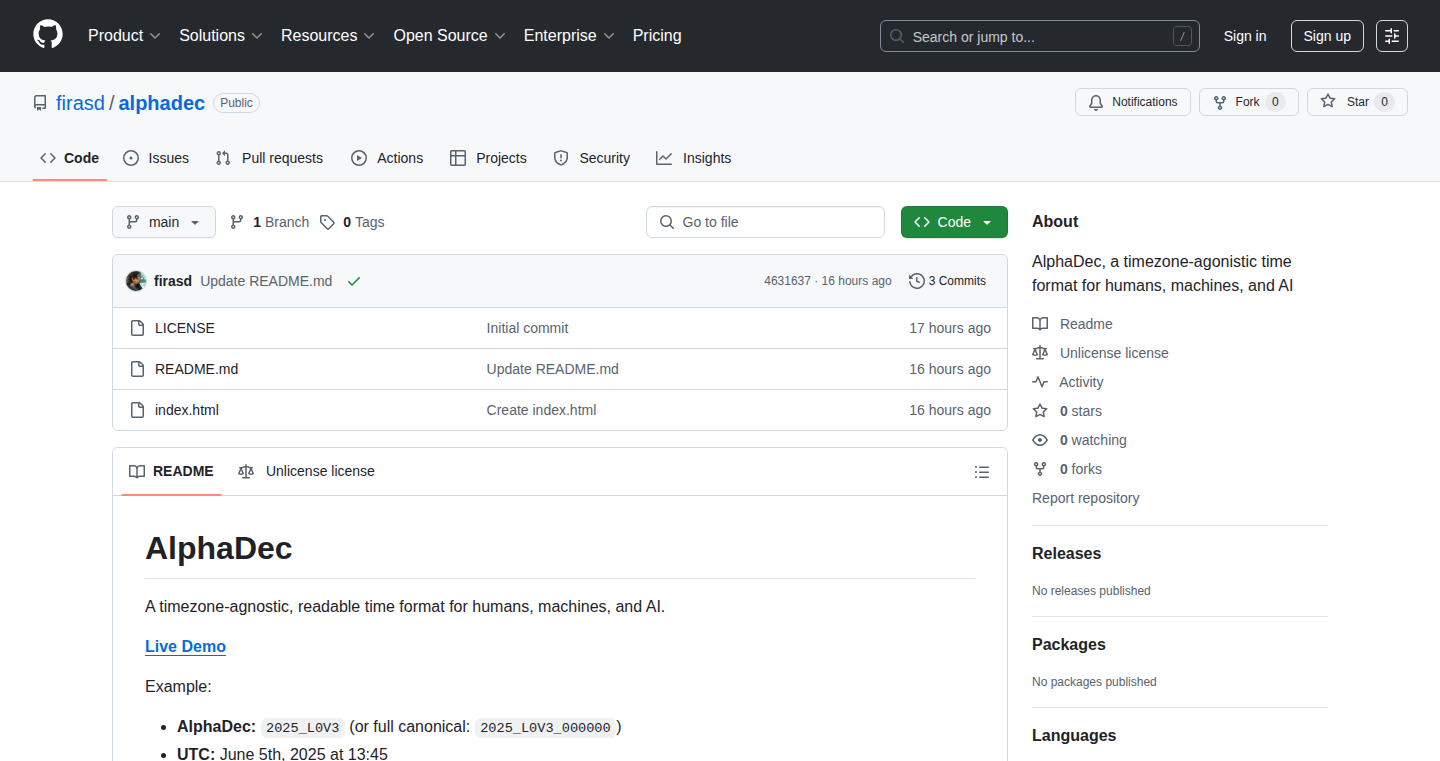This screenshot has width=1440, height=761.
Task: Click the firasd avatar in commit row
Action: (x=136, y=281)
